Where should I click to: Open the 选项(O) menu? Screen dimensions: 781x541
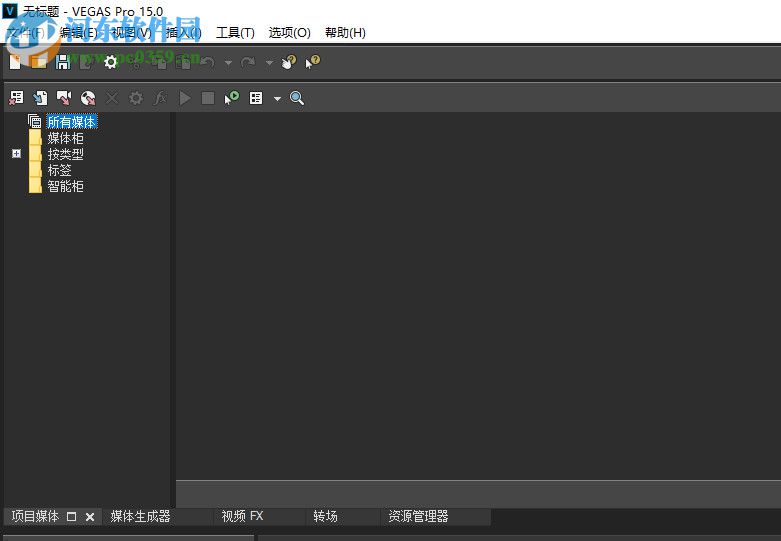(x=289, y=33)
